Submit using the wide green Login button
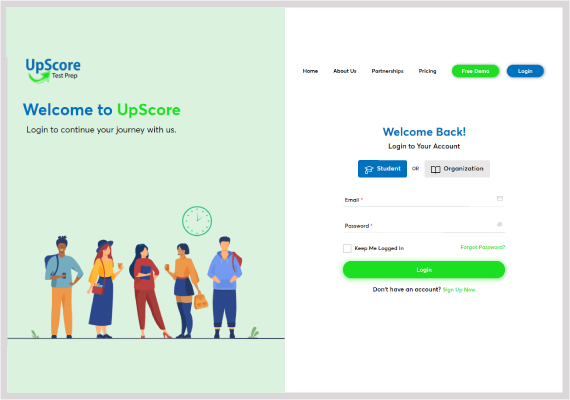Screen dimensions: 570x400 tap(424, 269)
